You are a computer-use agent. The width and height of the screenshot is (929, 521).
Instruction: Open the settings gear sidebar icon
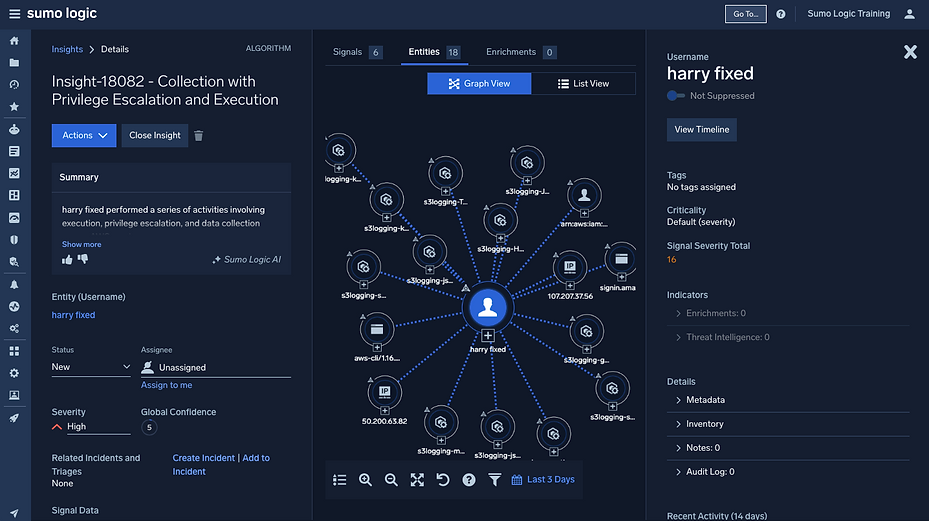pos(14,373)
